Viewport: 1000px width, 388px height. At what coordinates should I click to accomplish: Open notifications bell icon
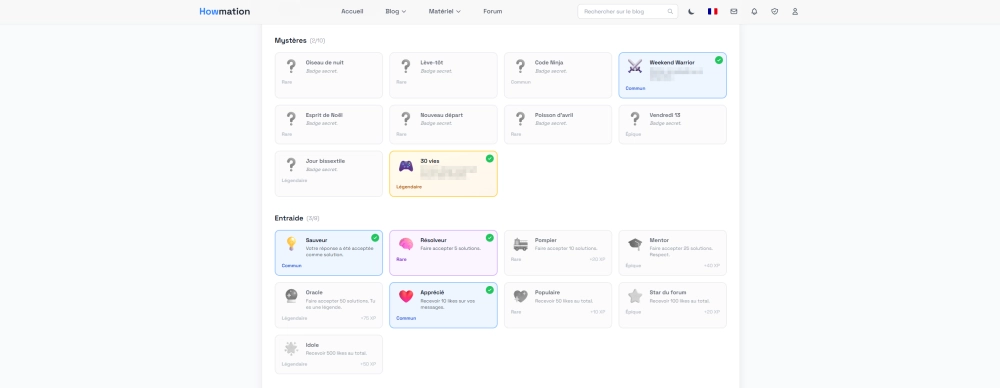tap(754, 11)
